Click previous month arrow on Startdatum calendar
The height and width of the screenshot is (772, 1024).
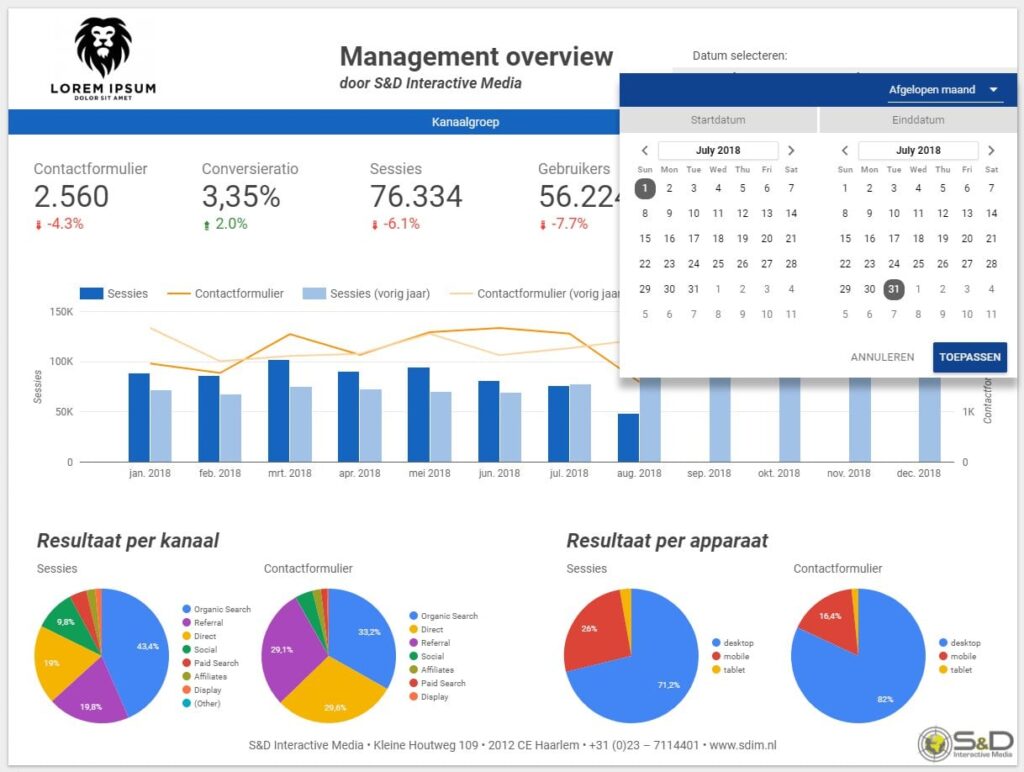click(x=645, y=150)
